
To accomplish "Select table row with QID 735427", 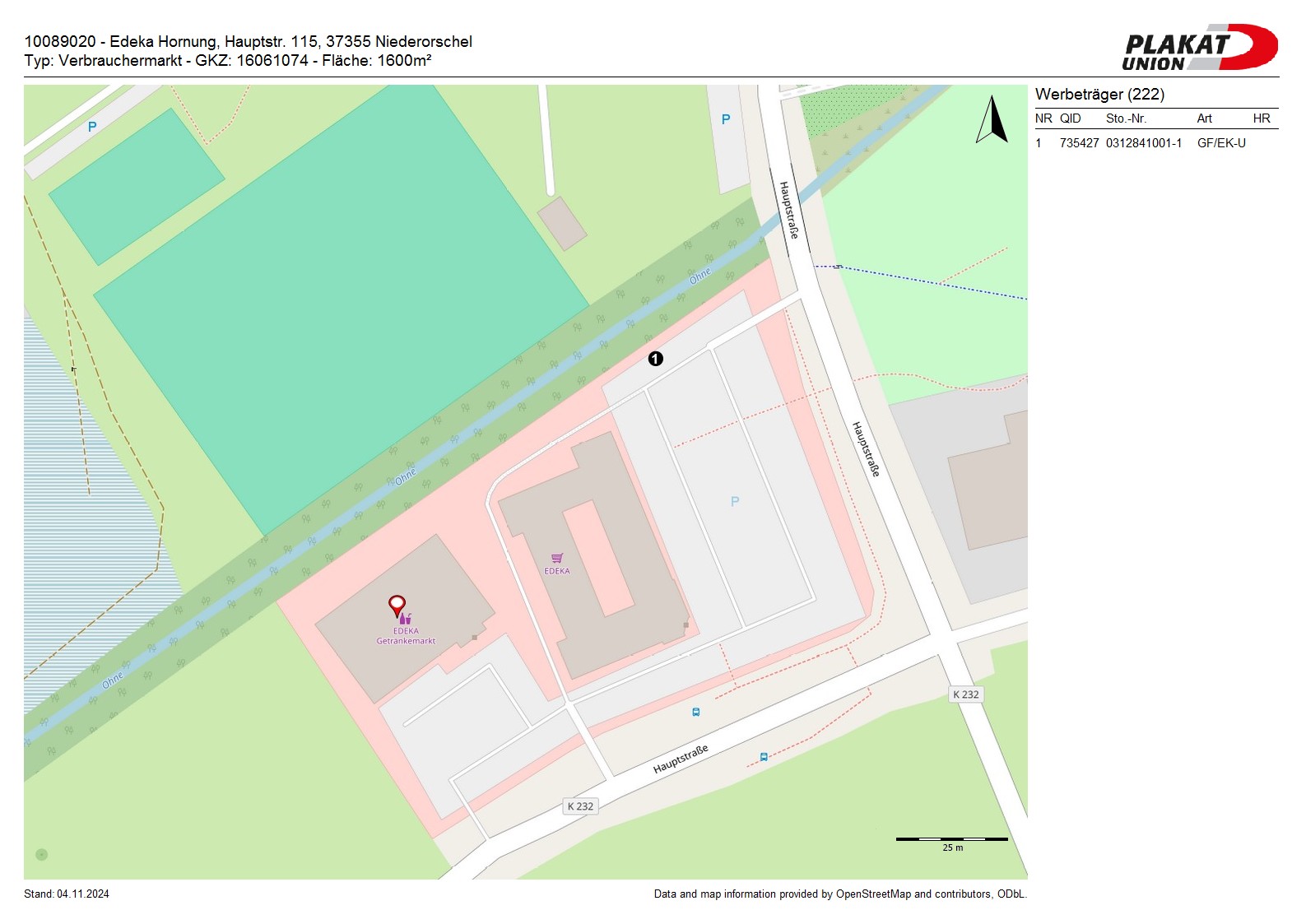I will tap(1140, 143).
